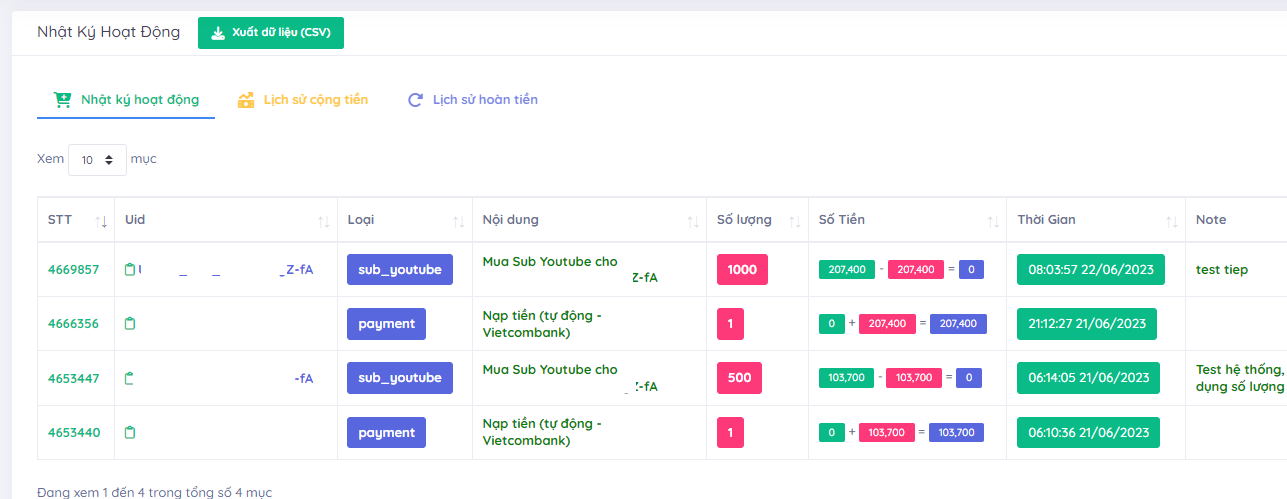Viewport: 1287px width, 499px height.
Task: Click the payment badge in row 4666356
Action: coord(386,324)
